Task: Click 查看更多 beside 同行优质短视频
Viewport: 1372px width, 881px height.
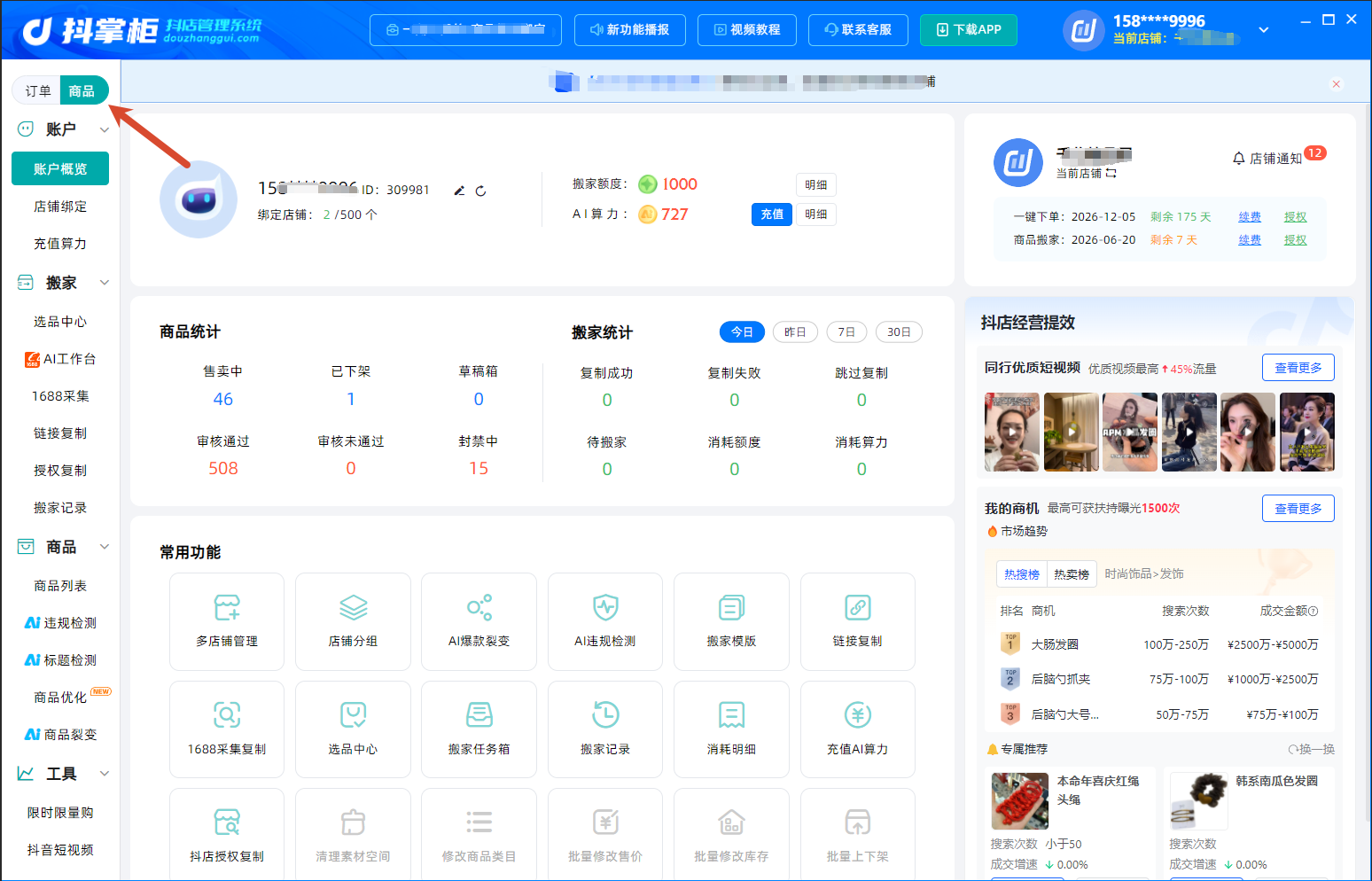Action: pos(1298,368)
